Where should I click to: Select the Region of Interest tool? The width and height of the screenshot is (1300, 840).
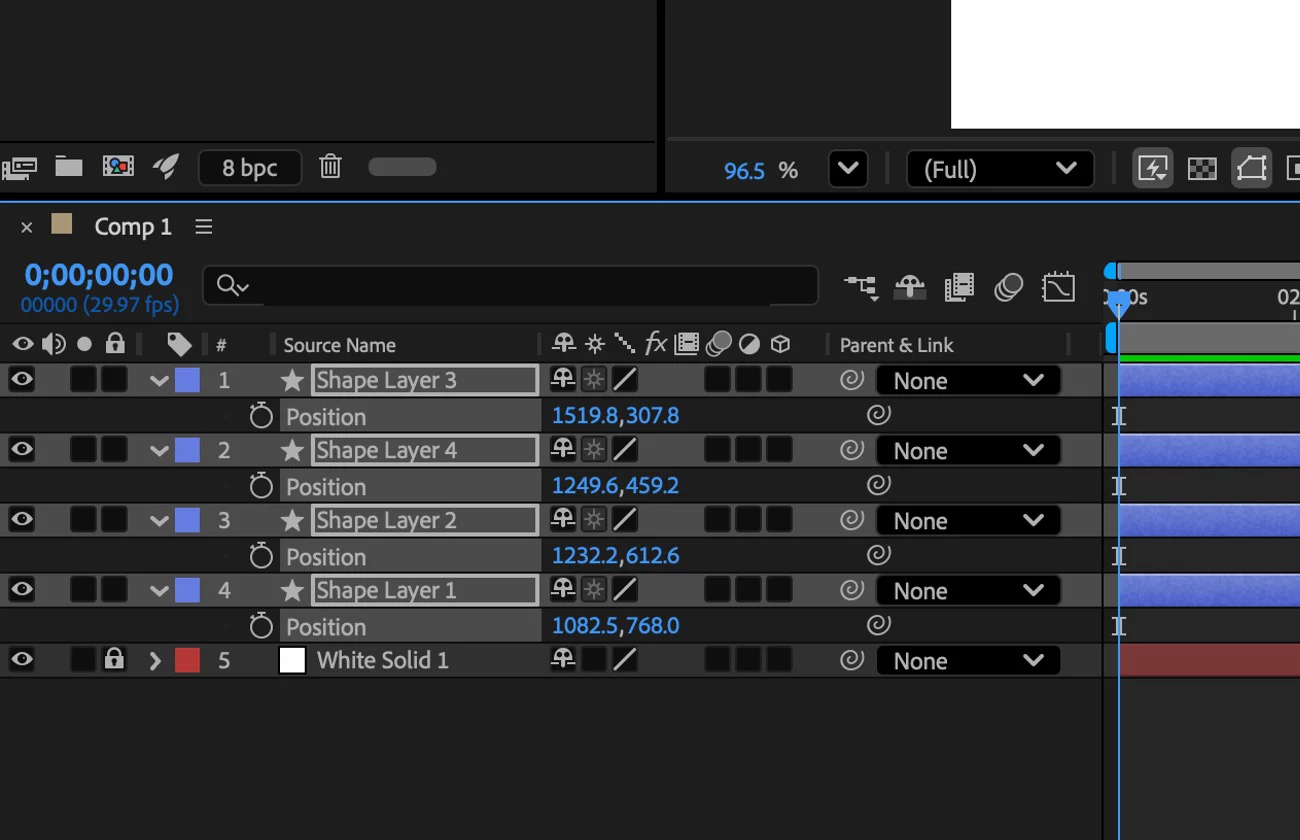click(x=1251, y=168)
